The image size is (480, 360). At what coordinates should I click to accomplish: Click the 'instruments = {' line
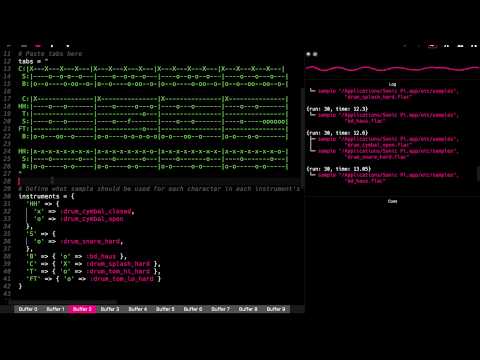[46, 196]
